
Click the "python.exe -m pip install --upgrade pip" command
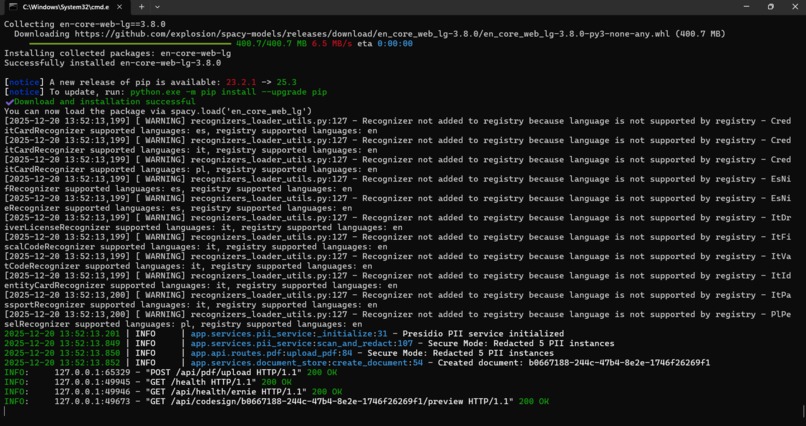click(x=228, y=92)
